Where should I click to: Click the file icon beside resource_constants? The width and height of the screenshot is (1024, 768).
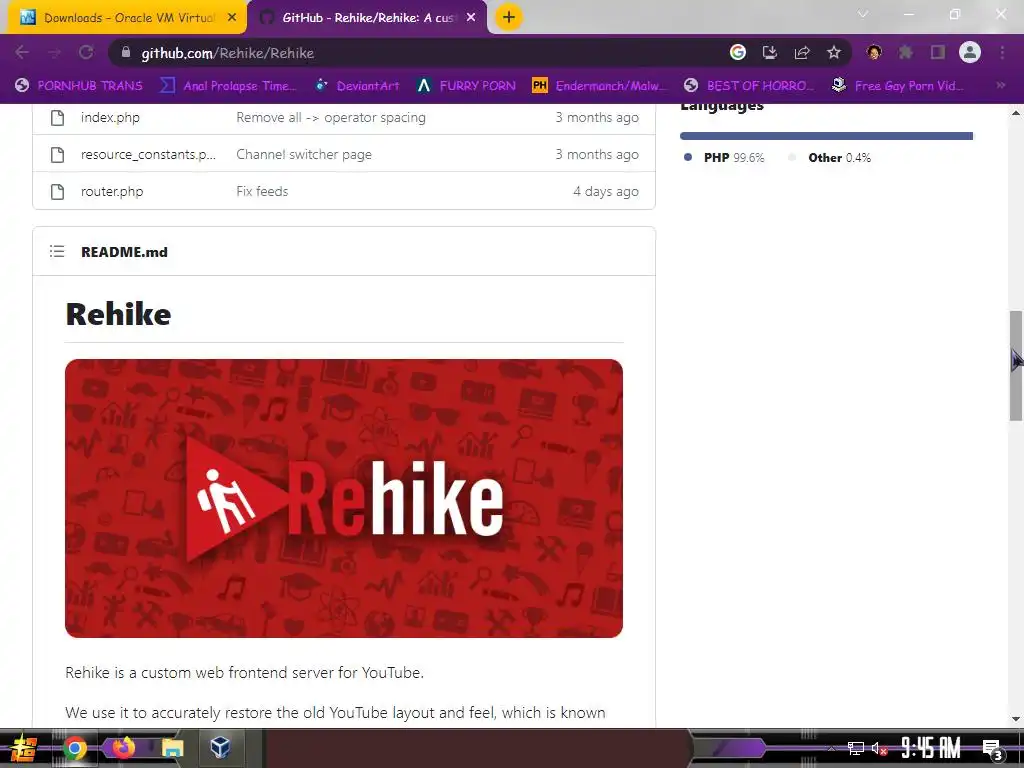(x=57, y=155)
